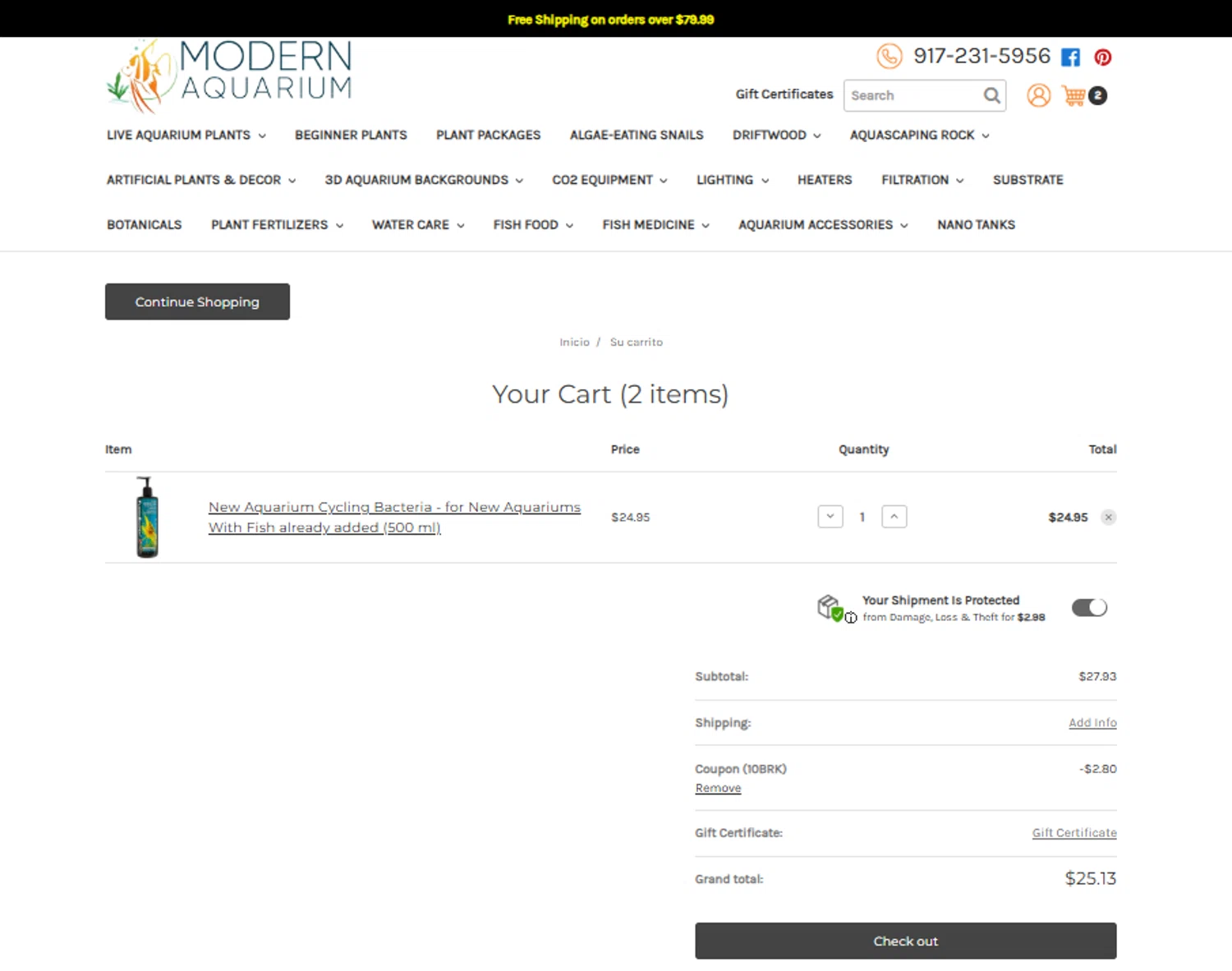The image size is (1232, 971).
Task: Toggle the shipment protection switch
Action: click(1089, 607)
